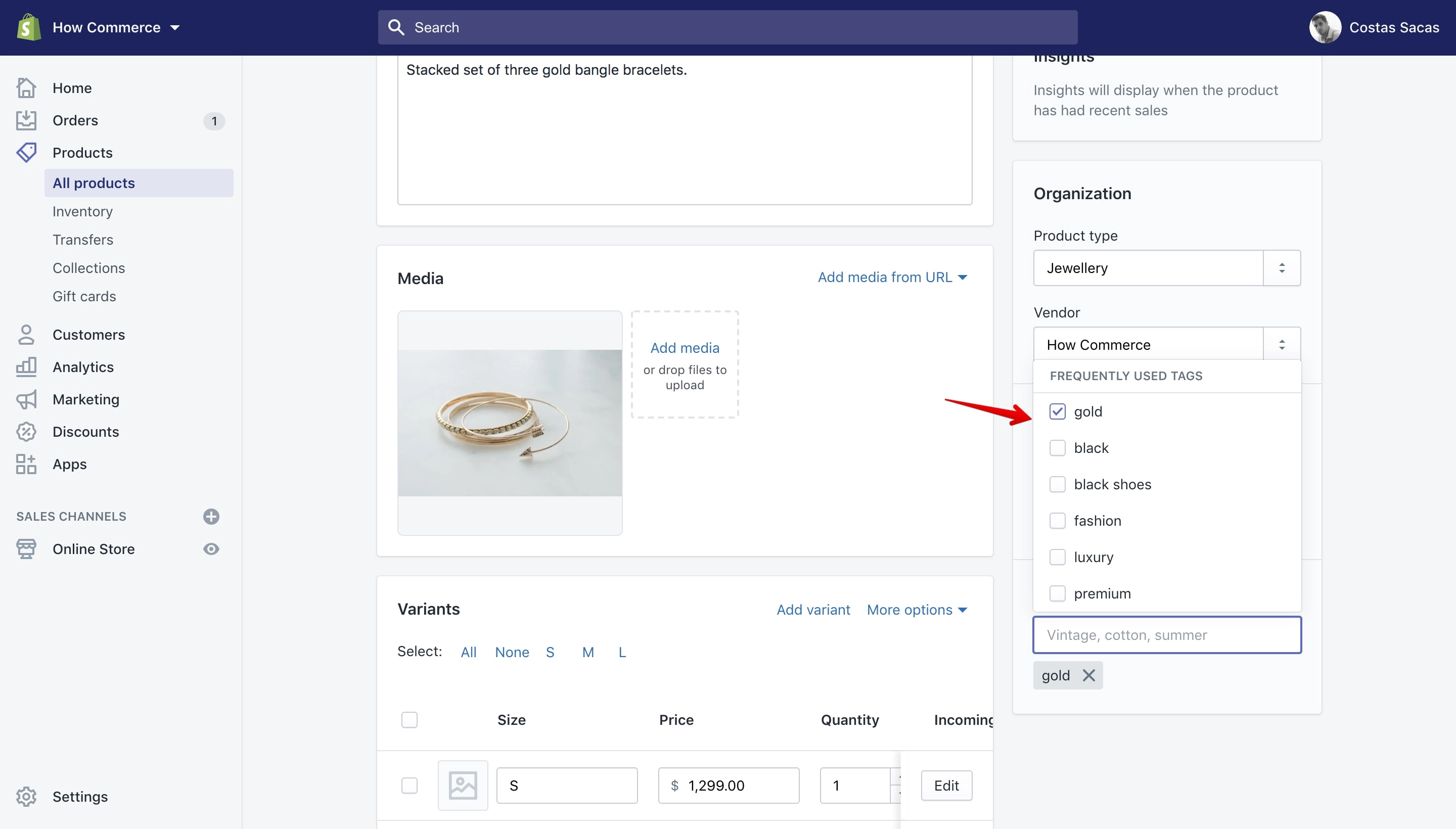Check the luxury tag checkbox

point(1058,557)
